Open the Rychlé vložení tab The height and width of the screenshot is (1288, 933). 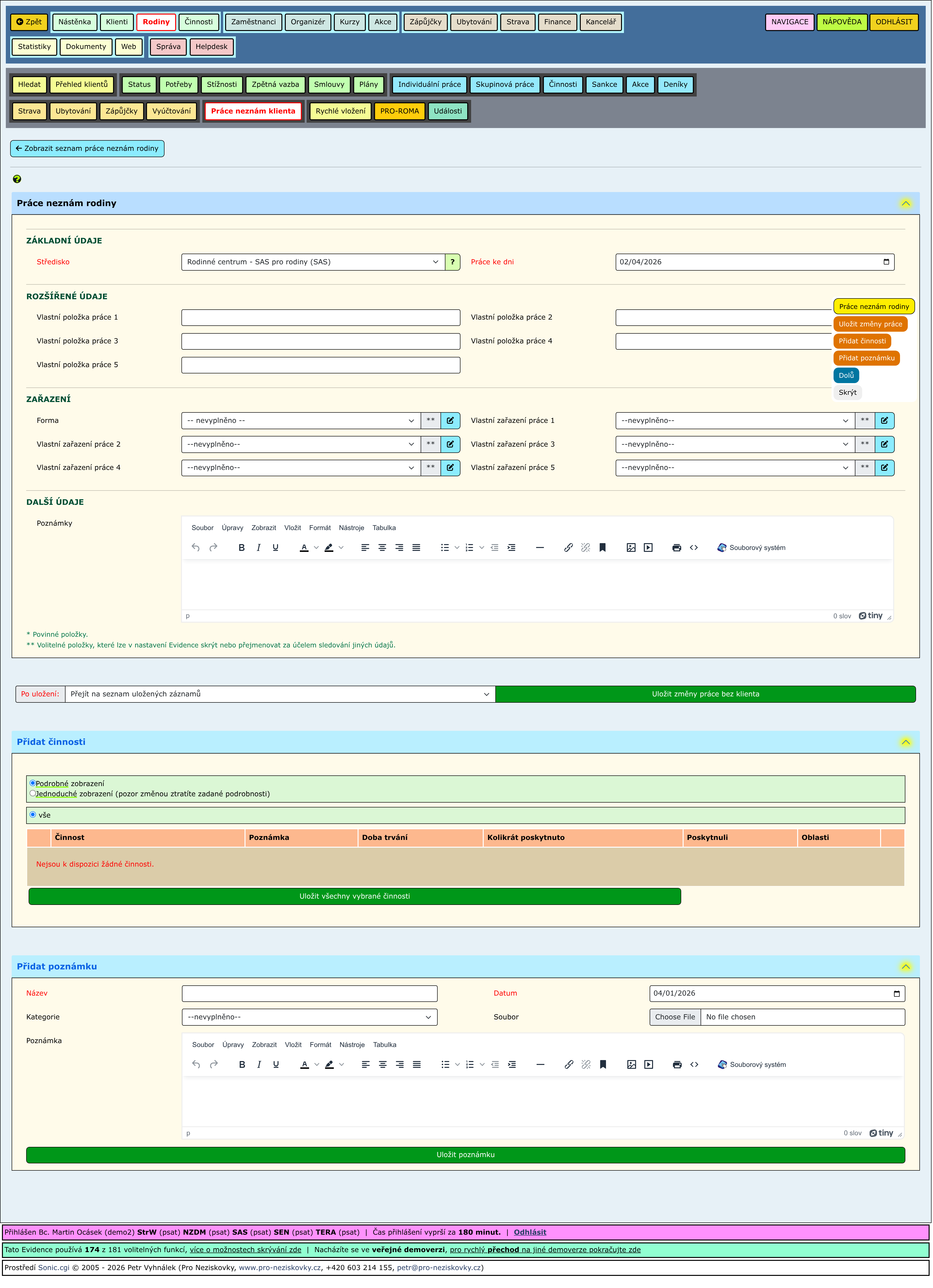[x=341, y=111]
